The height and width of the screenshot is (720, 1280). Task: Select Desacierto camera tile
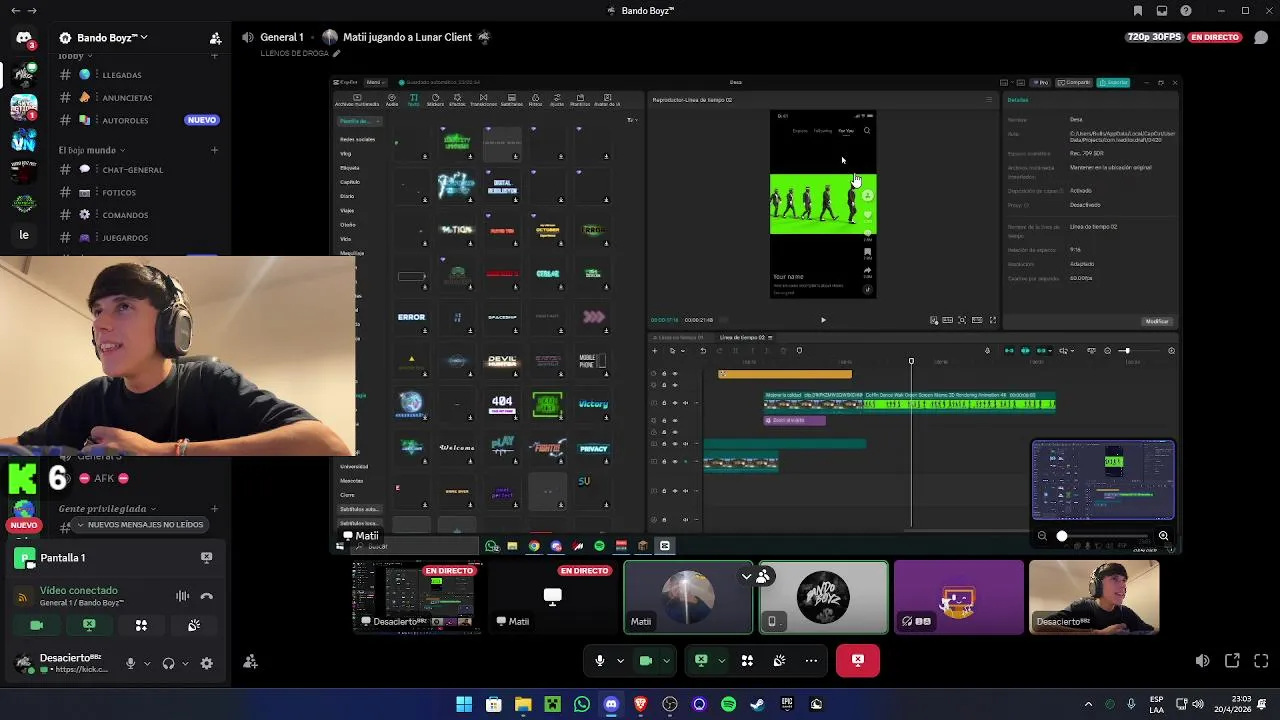1094,597
